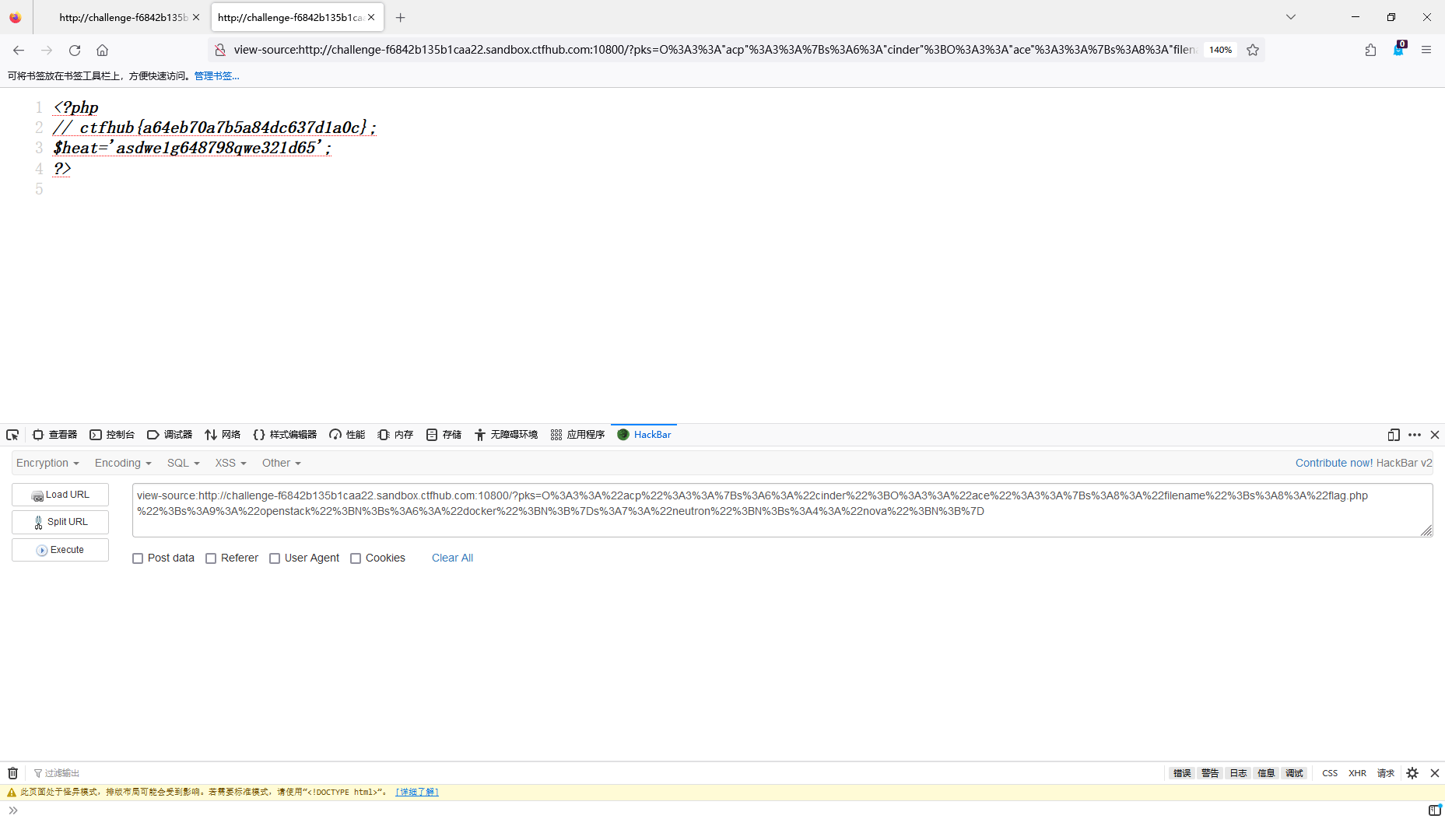The image size is (1445, 840).
Task: Open the 网络 (Network) devtools tab
Action: (x=223, y=435)
